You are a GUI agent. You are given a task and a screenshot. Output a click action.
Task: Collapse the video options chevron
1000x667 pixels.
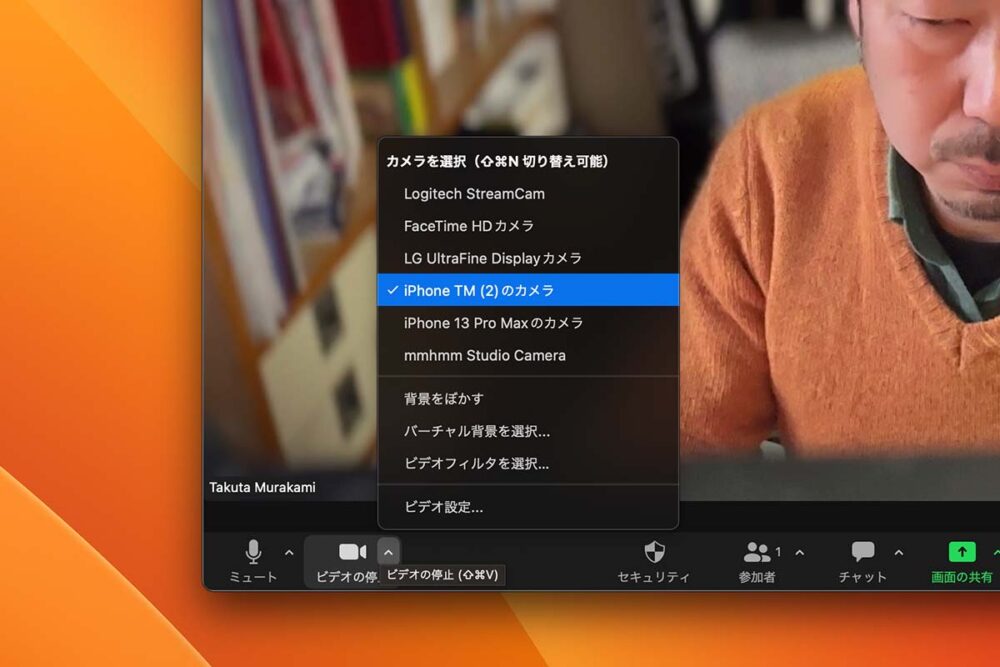(389, 551)
